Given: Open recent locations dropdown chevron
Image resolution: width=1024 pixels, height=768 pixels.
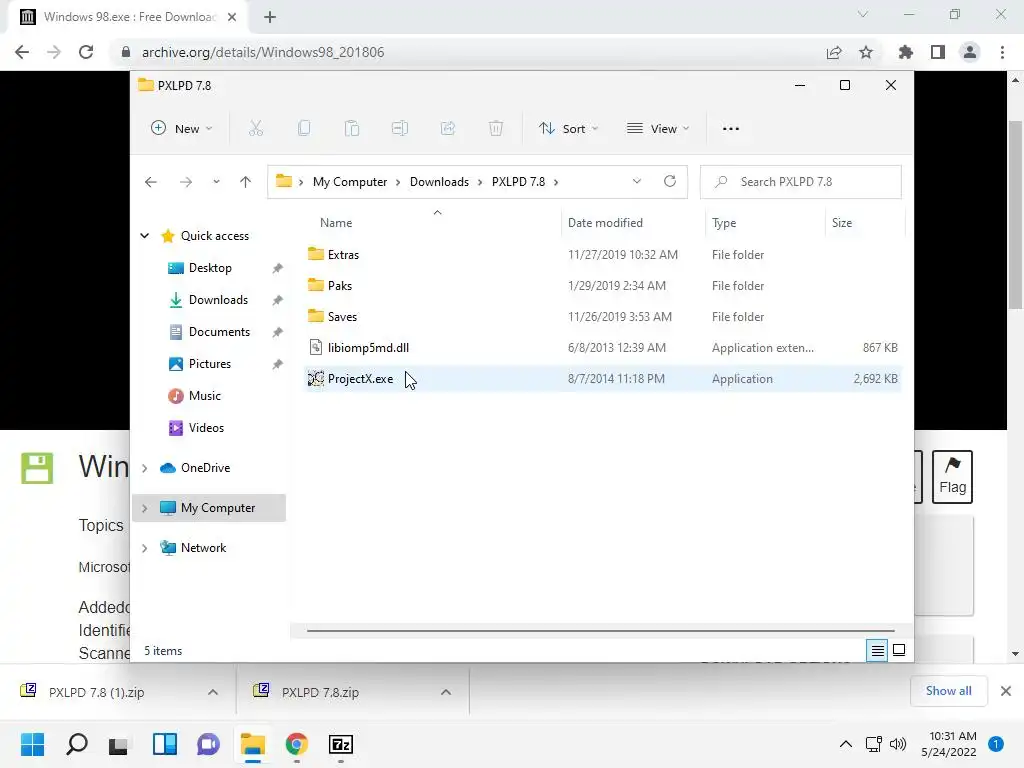Looking at the screenshot, I should (x=216, y=182).
